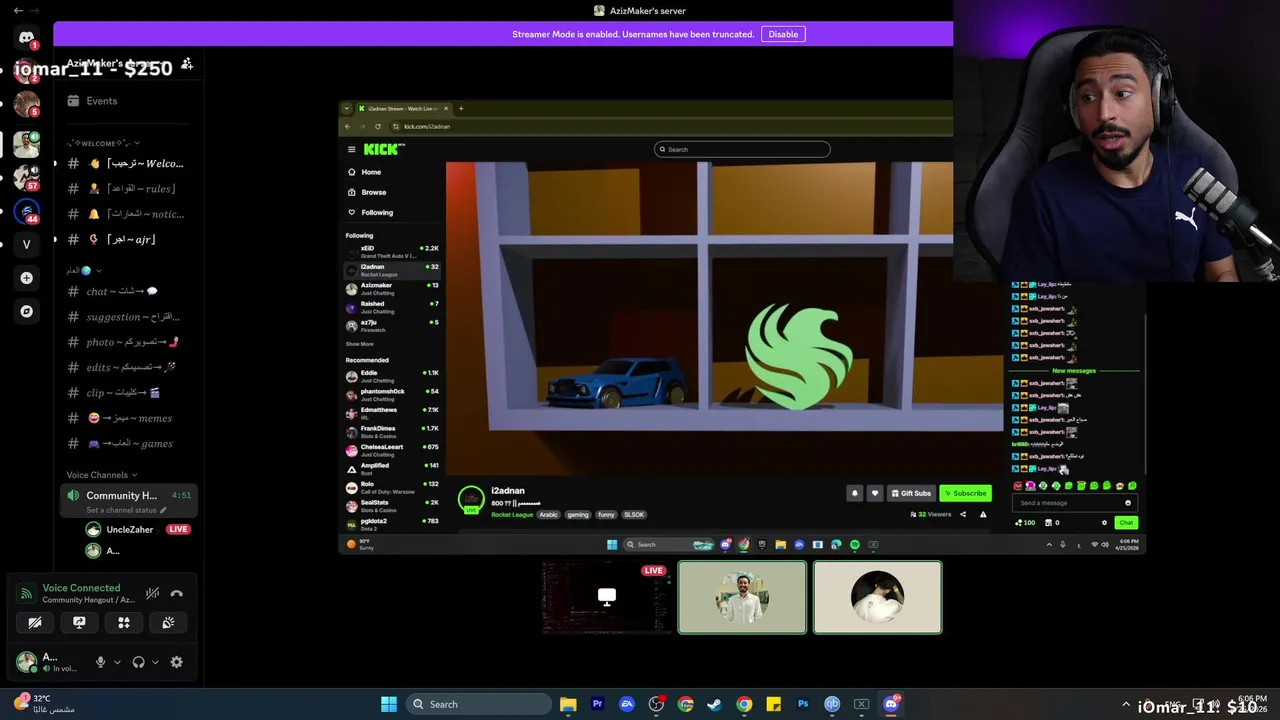Open Steam from taskbar

(714, 704)
